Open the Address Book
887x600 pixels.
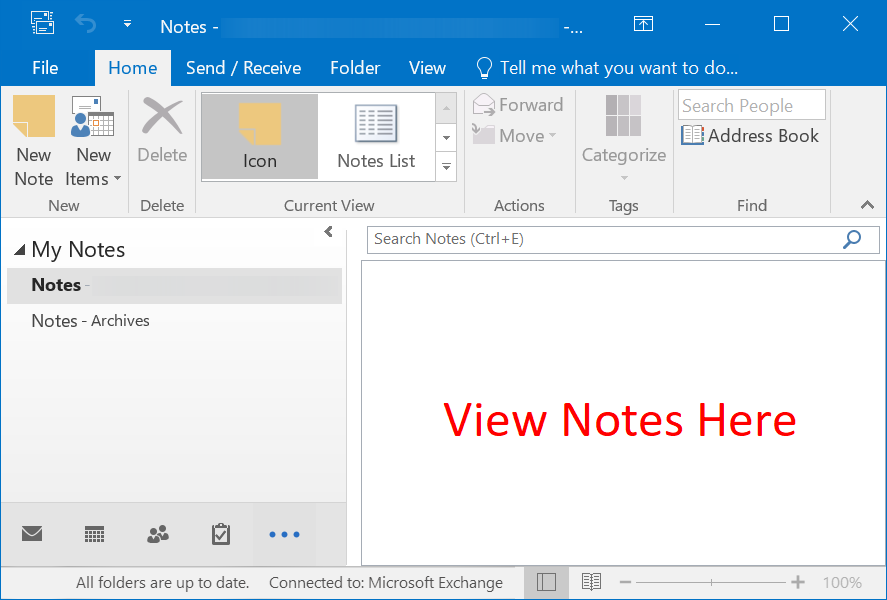point(750,135)
